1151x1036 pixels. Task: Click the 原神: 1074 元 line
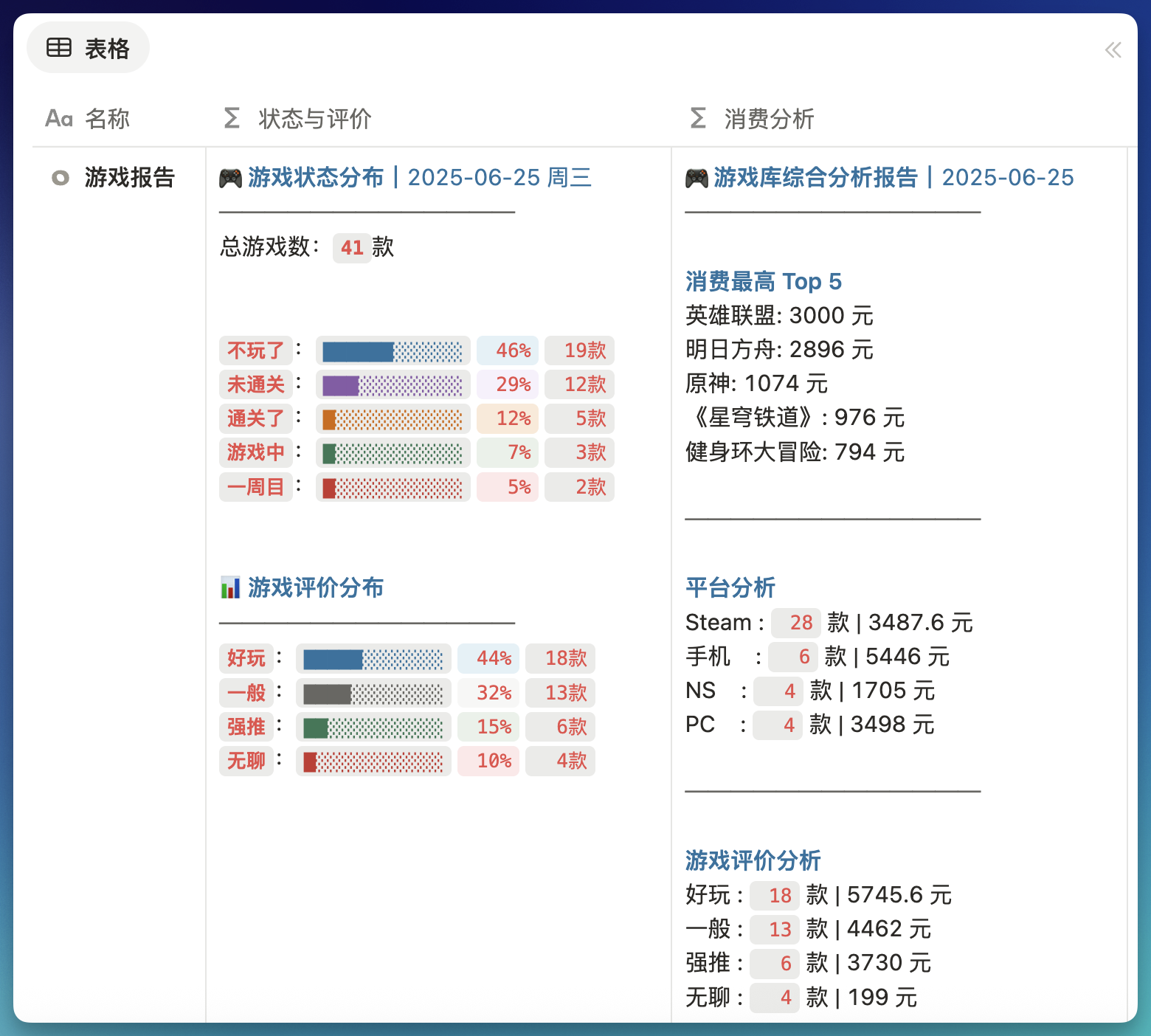pos(756,384)
